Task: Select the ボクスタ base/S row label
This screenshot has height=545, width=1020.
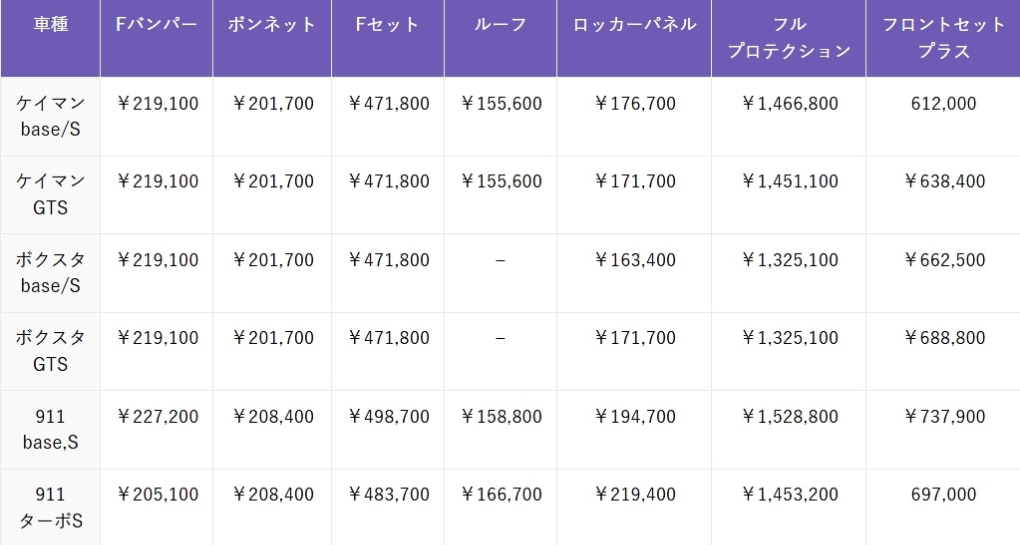Action: point(50,272)
